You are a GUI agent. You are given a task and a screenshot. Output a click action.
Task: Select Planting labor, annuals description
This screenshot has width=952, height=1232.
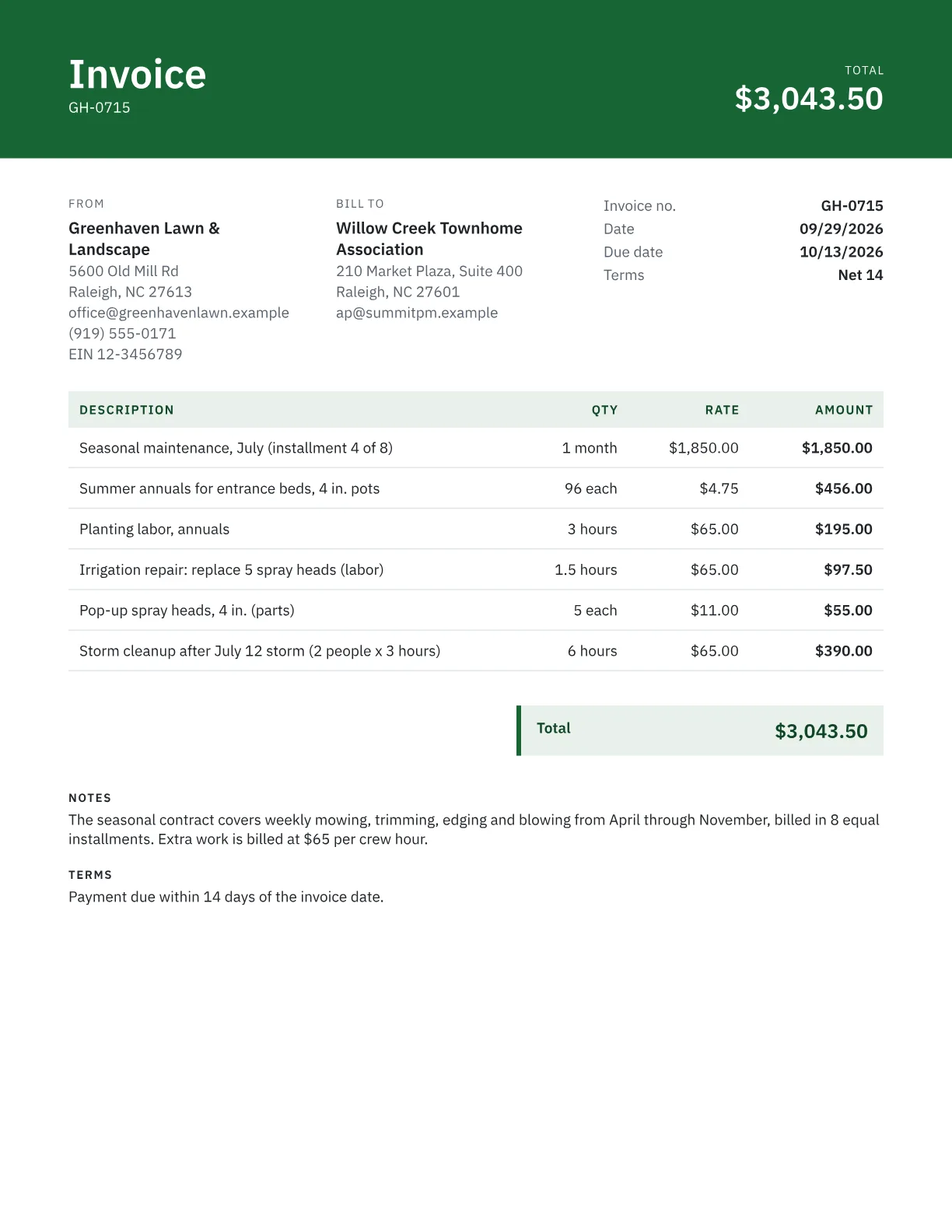(x=154, y=529)
